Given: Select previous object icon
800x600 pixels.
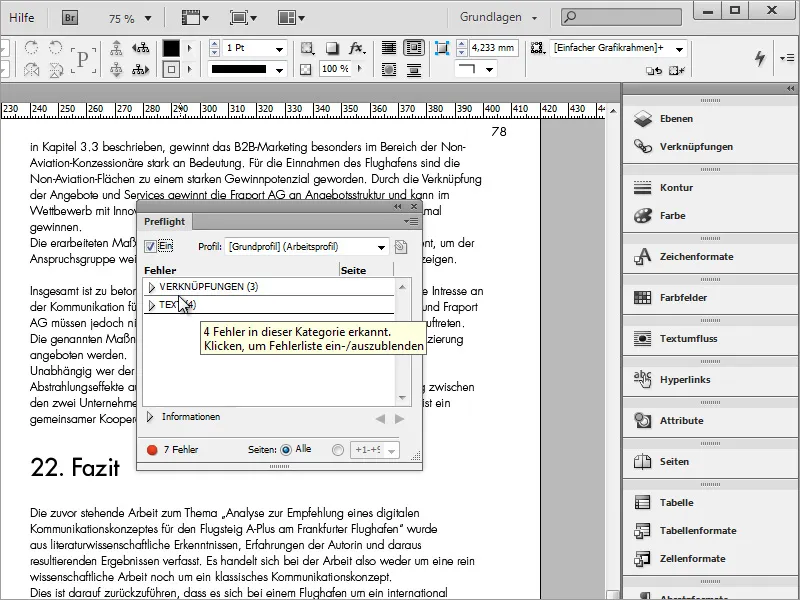Looking at the screenshot, I should coord(140,48).
